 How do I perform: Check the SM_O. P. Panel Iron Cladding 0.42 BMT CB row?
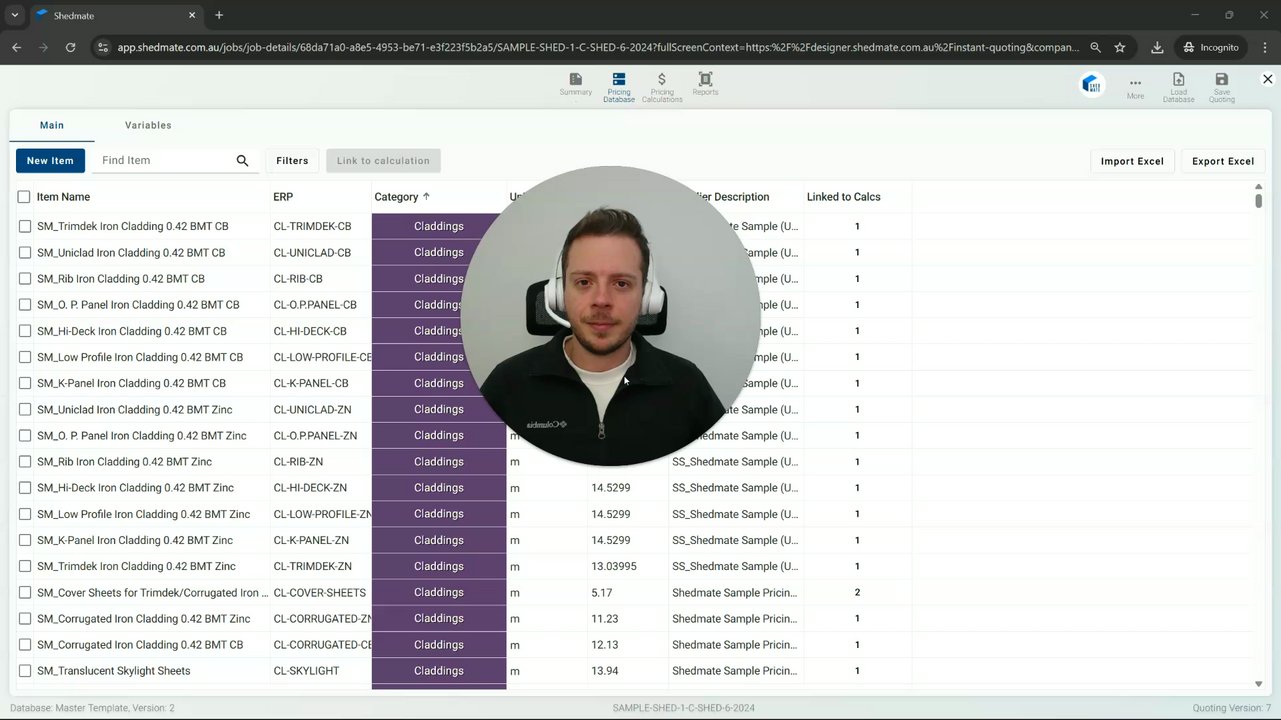point(25,304)
